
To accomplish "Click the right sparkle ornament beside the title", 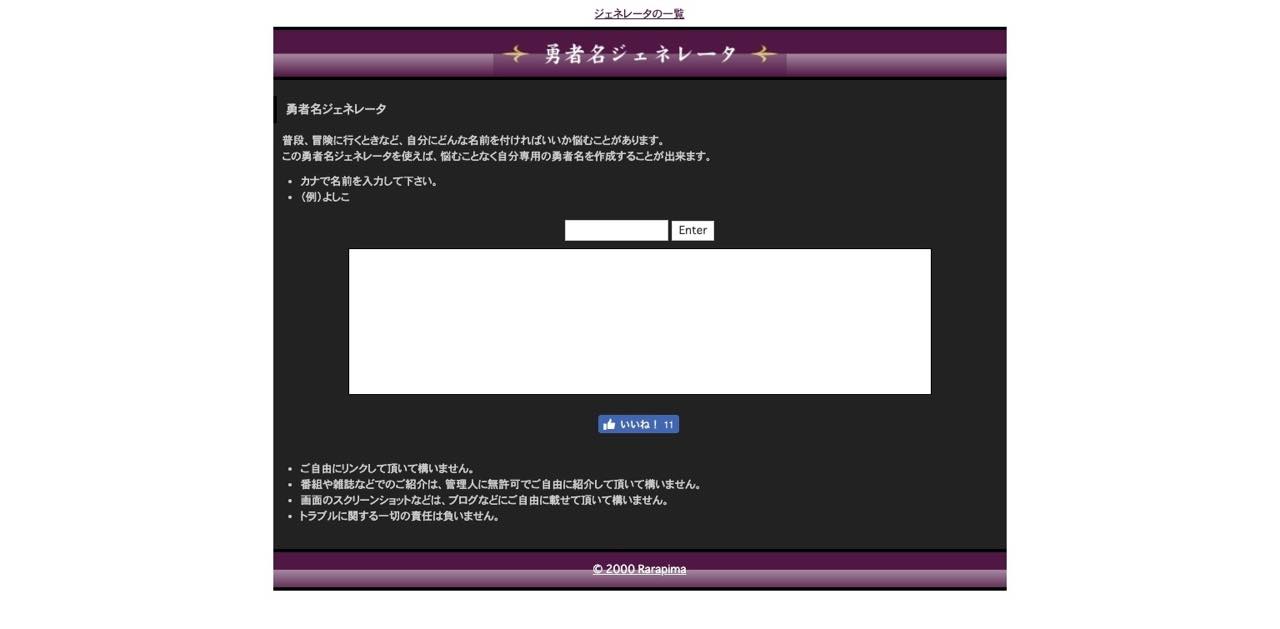I will (763, 55).
